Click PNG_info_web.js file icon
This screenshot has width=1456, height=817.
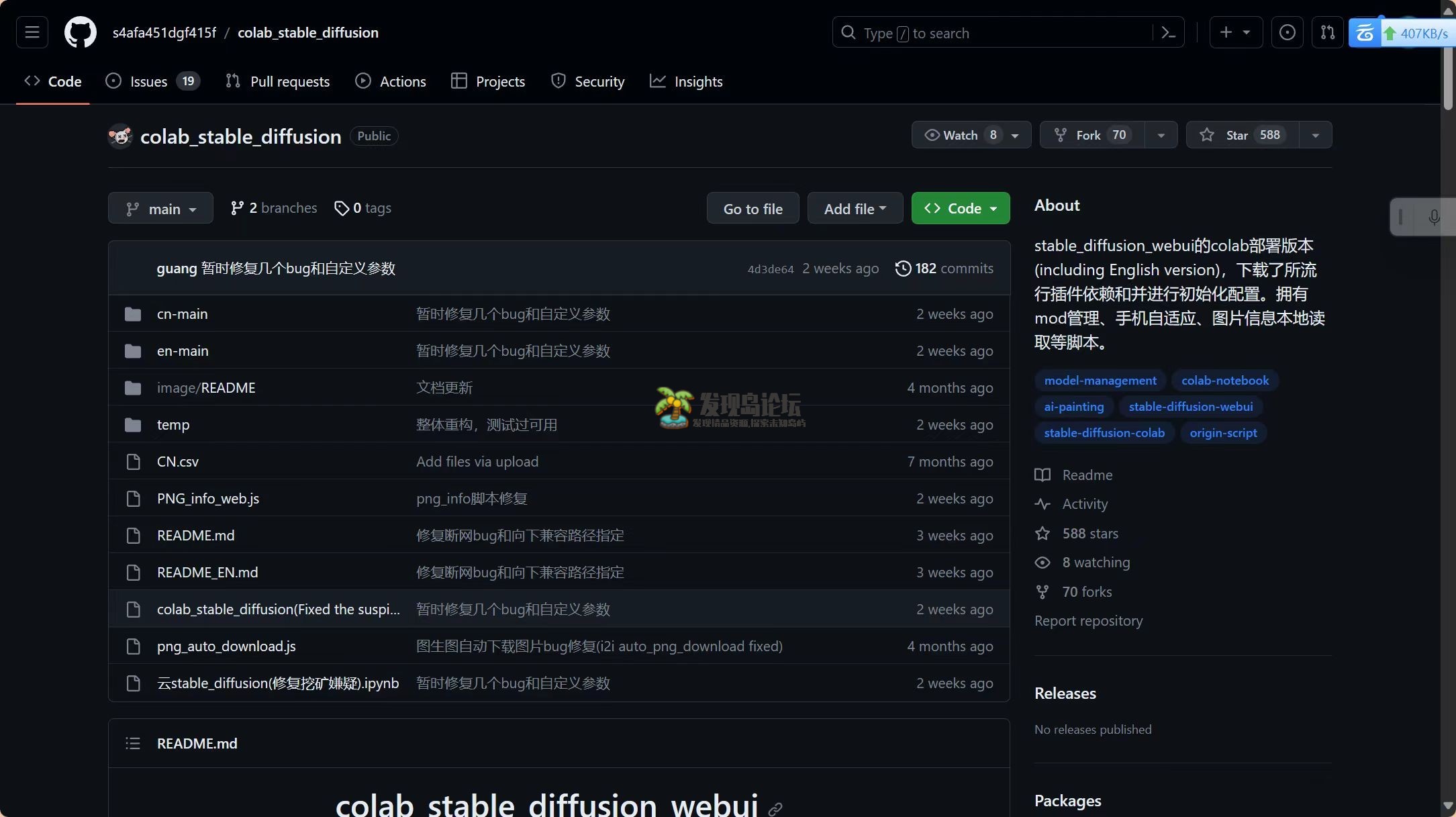[x=134, y=499]
